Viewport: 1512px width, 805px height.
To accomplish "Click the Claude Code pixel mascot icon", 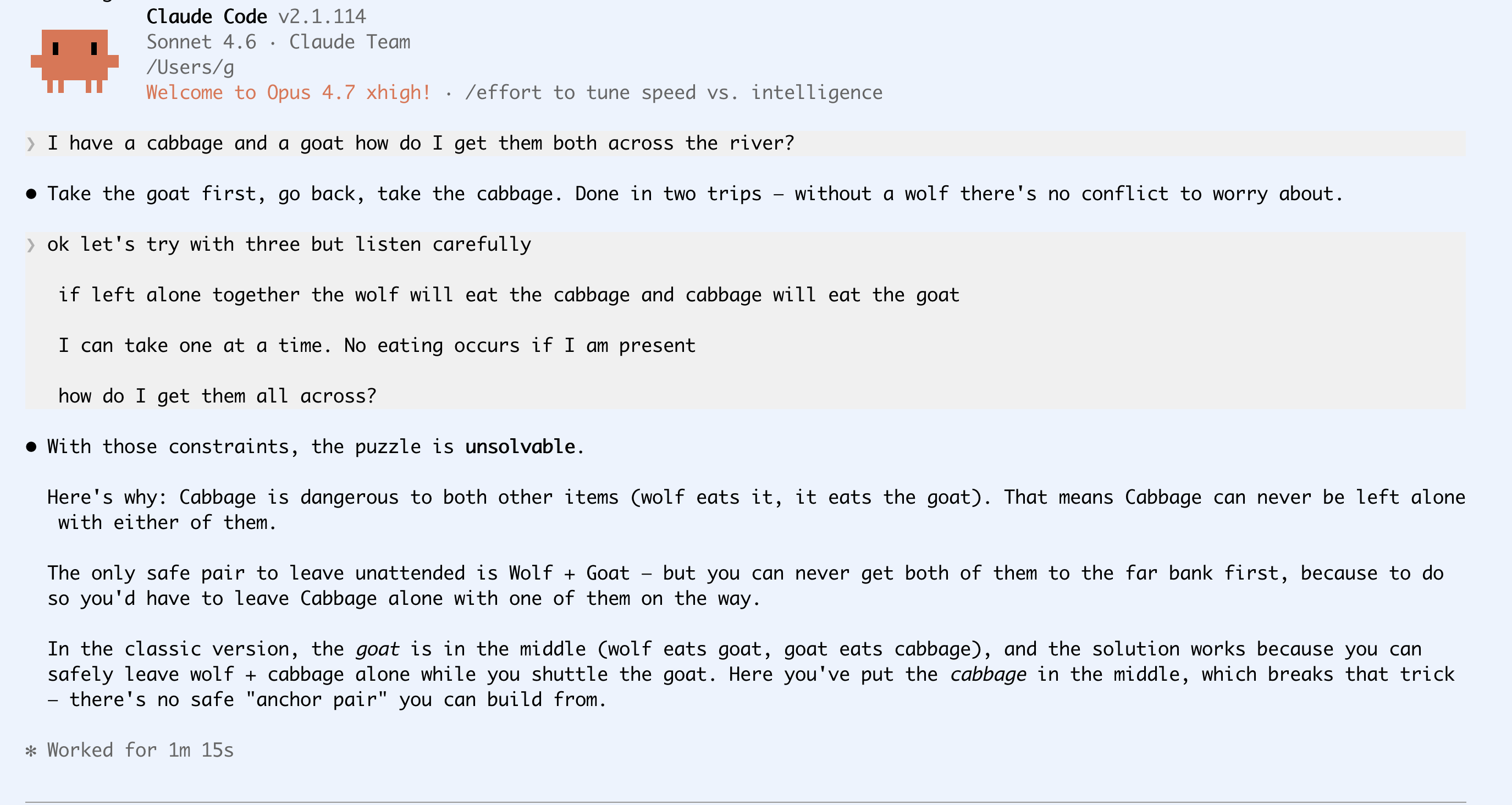I will [x=75, y=61].
